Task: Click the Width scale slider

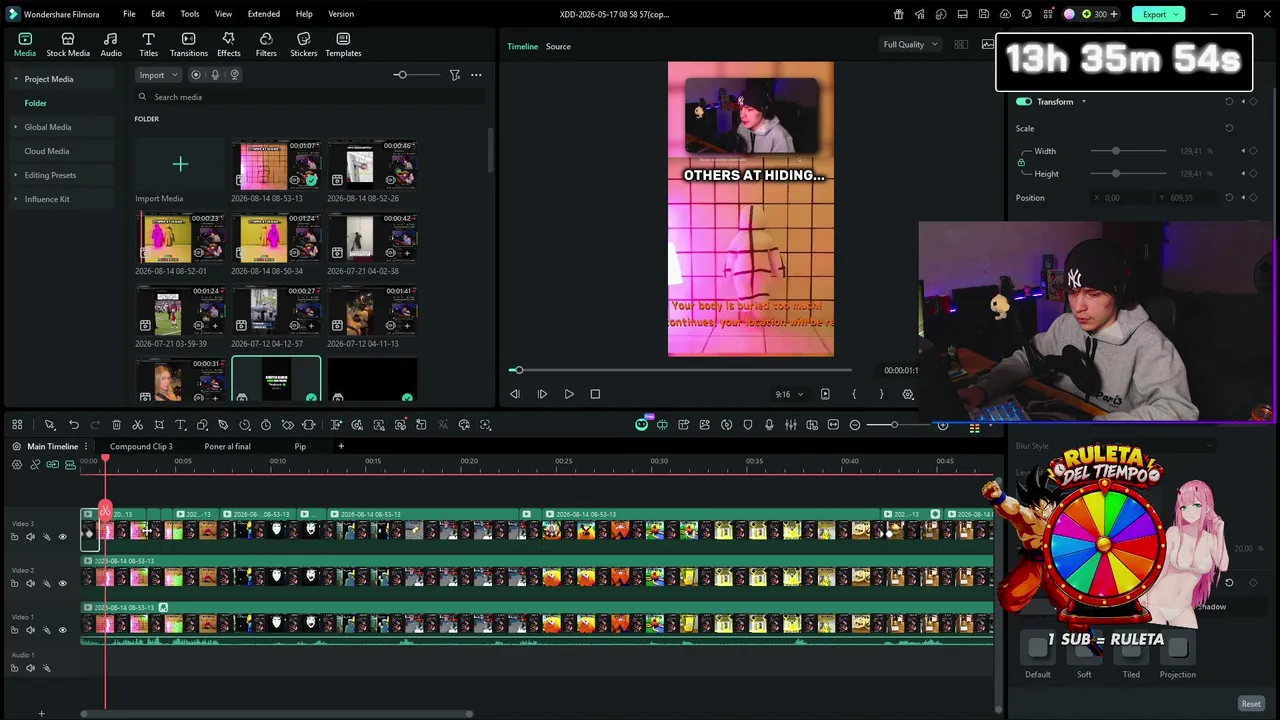Action: click(x=1140, y=151)
